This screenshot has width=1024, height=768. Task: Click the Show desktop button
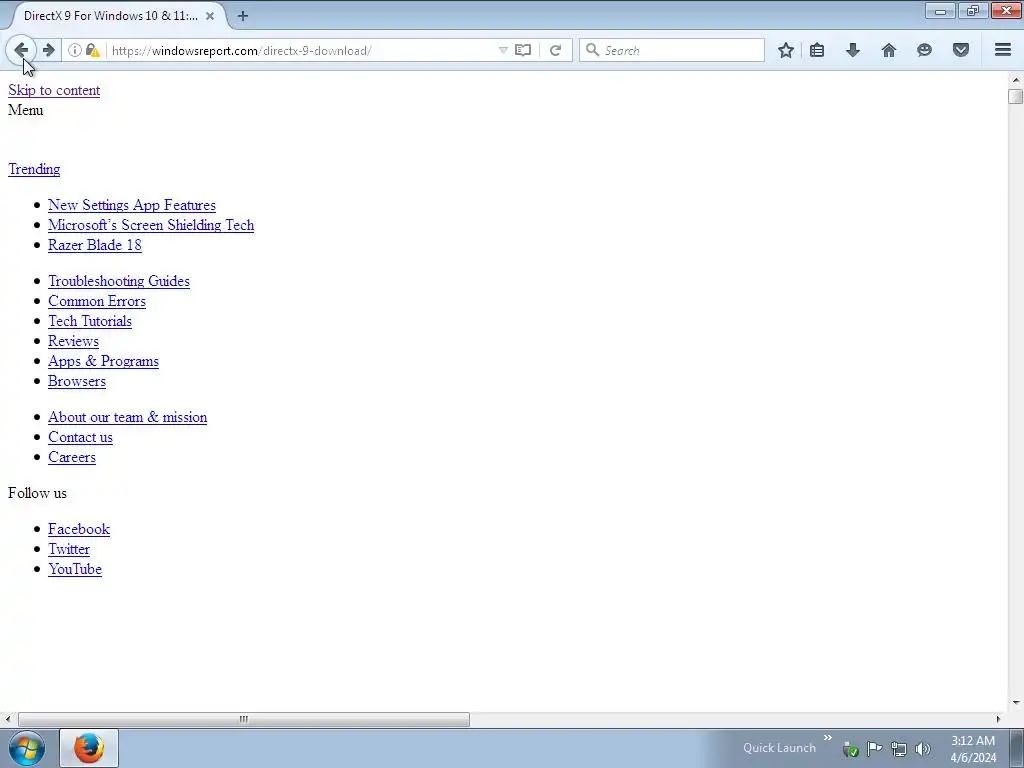point(1017,748)
